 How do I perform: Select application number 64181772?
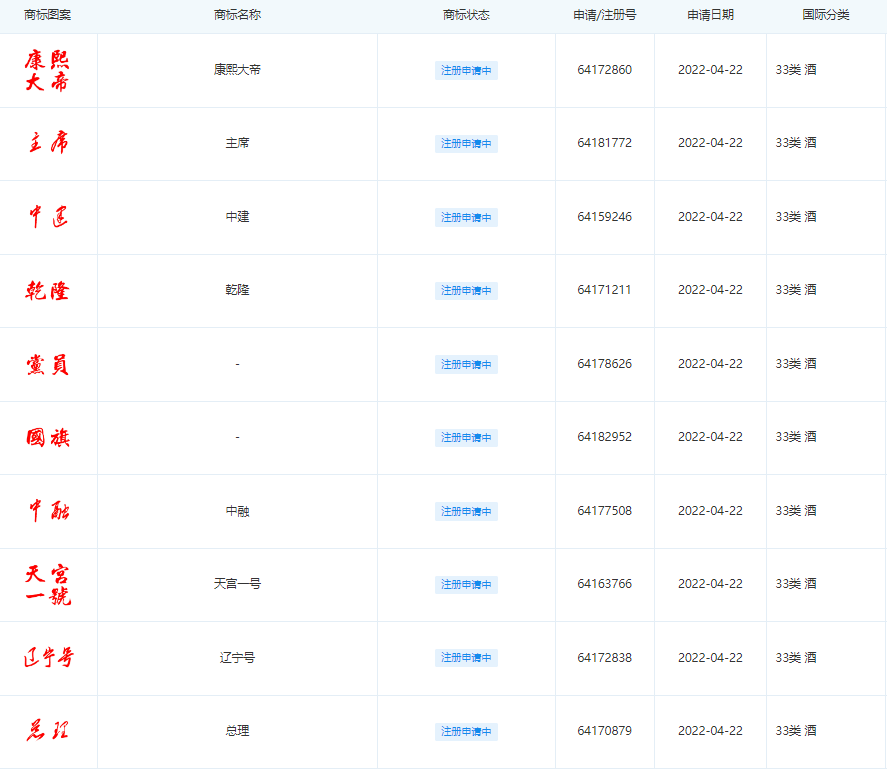605,143
